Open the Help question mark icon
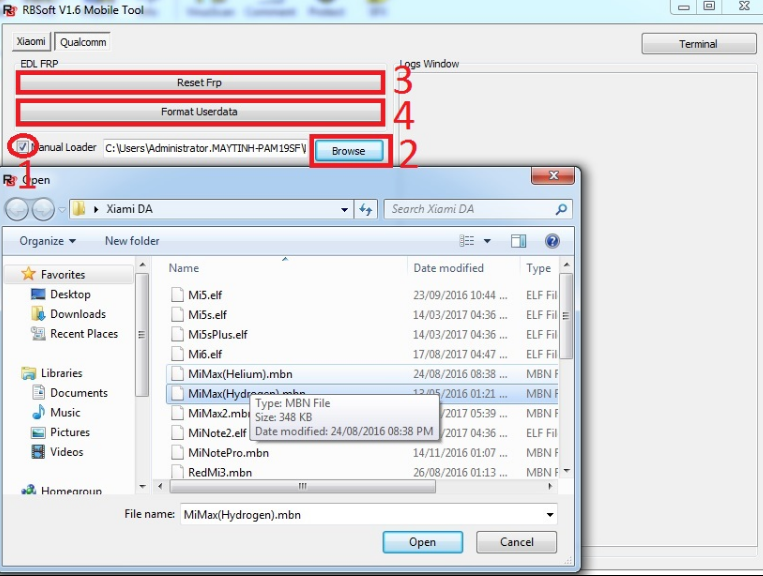The width and height of the screenshot is (763, 576). pos(552,241)
